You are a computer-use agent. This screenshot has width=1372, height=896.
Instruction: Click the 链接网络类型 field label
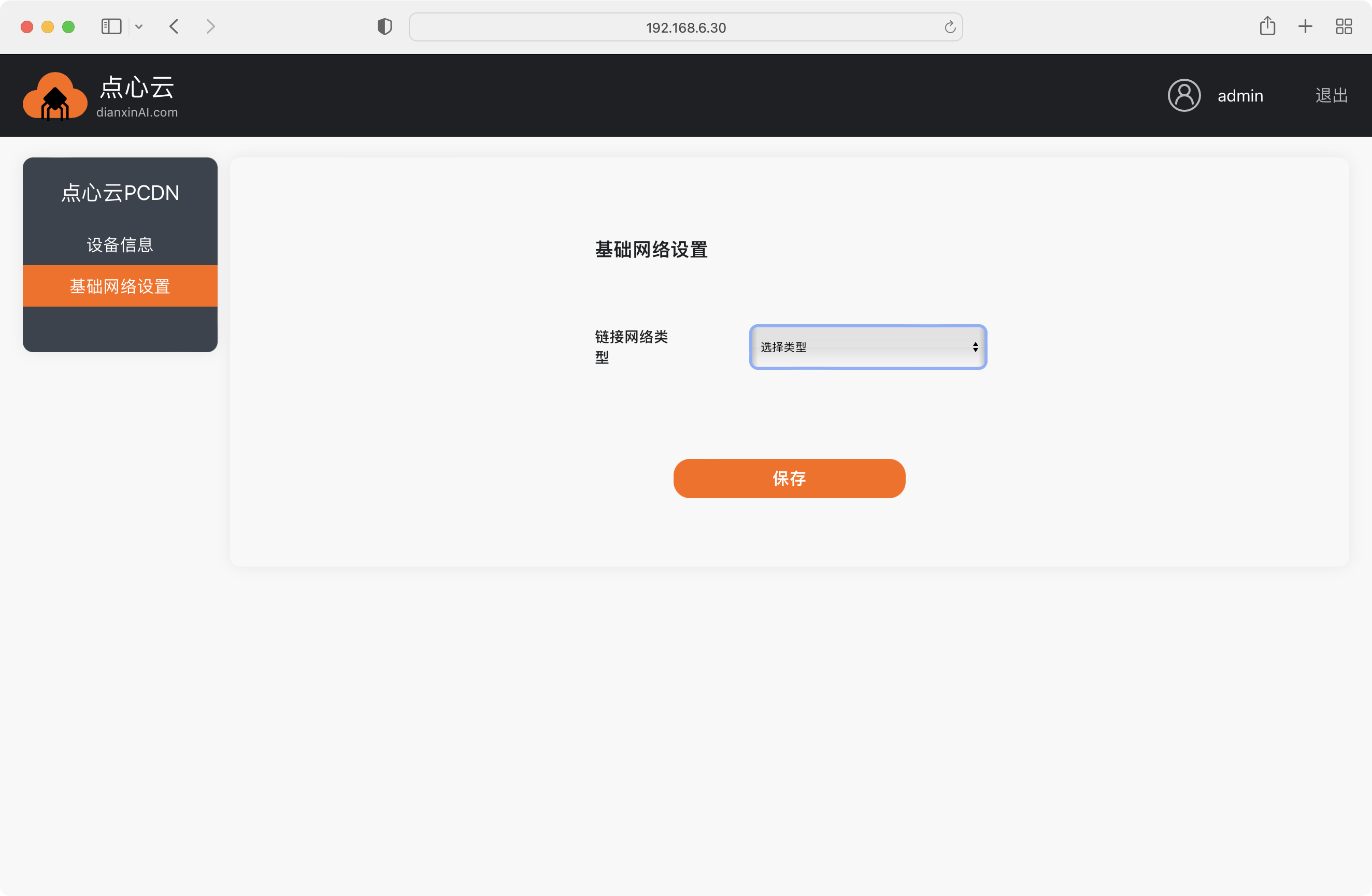coord(631,347)
